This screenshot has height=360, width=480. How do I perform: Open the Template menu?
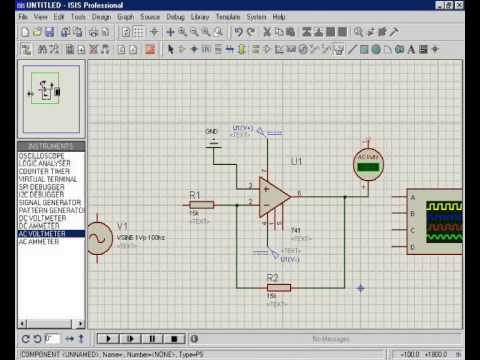(228, 17)
